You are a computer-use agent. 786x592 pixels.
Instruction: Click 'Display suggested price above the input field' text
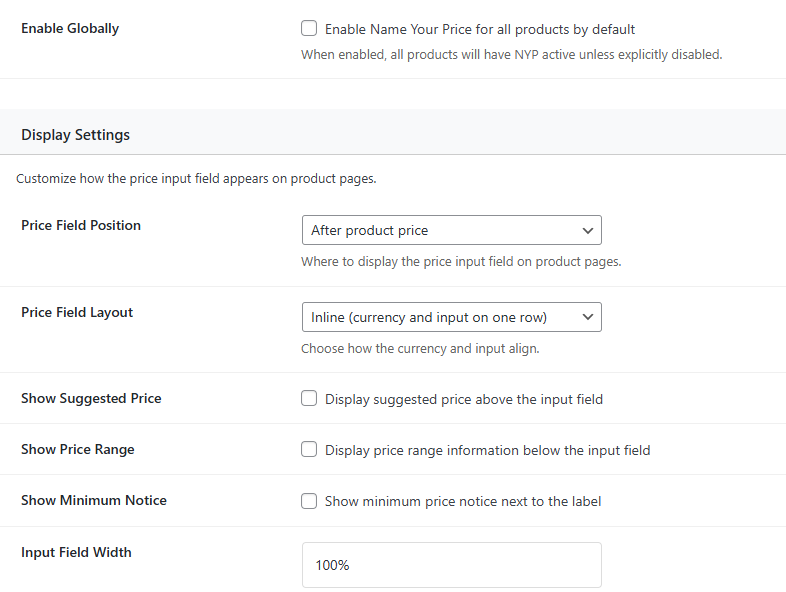pos(464,399)
